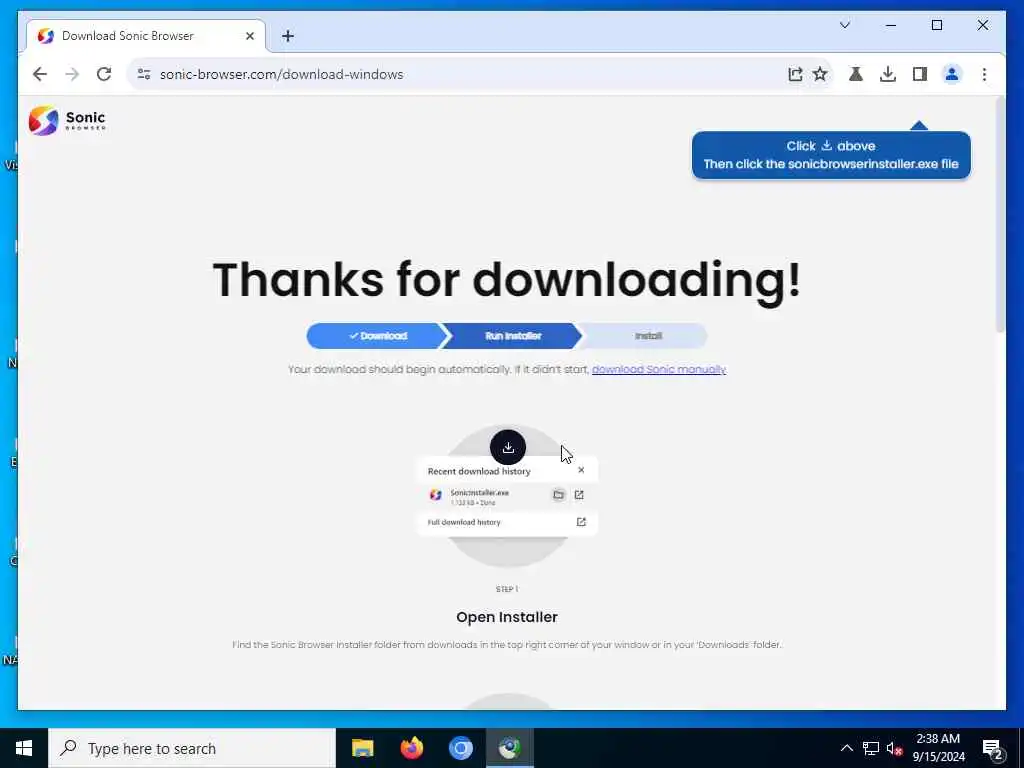Click the Download progress step
Viewport: 1024px width, 768px height.
point(377,336)
